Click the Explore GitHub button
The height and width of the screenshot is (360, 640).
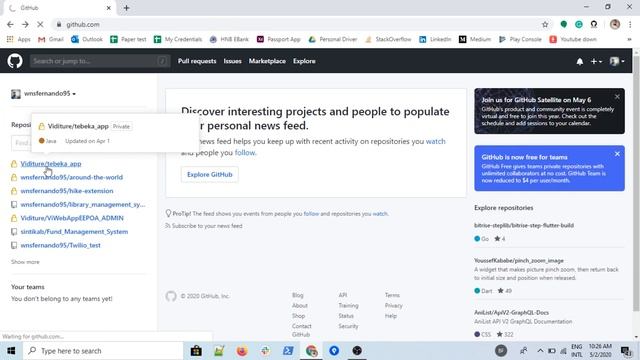209,174
